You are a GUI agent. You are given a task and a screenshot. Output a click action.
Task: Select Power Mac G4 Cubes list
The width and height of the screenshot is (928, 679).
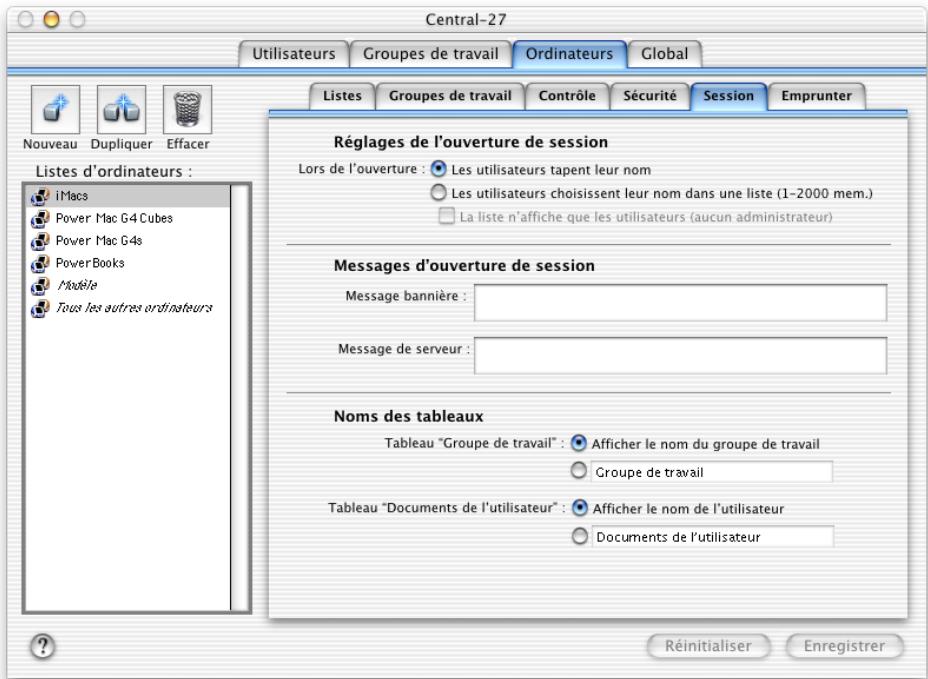(x=128, y=218)
